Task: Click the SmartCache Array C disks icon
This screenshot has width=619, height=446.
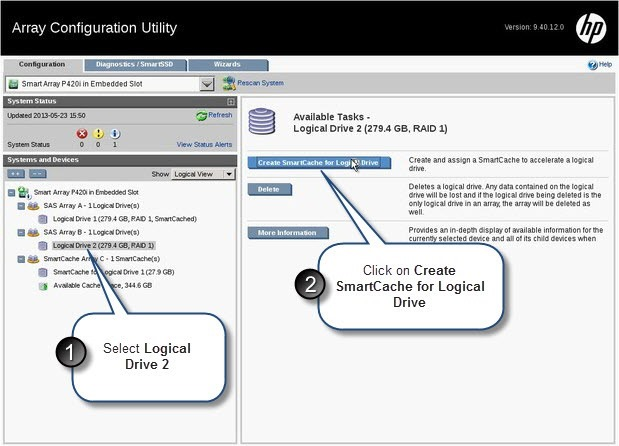Action: [33, 259]
